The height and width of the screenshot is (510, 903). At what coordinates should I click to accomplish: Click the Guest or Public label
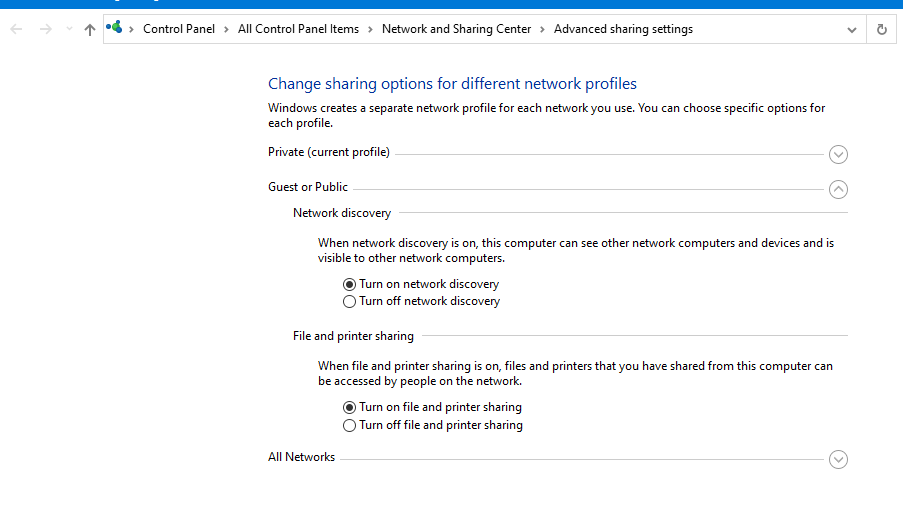pyautogui.click(x=308, y=187)
